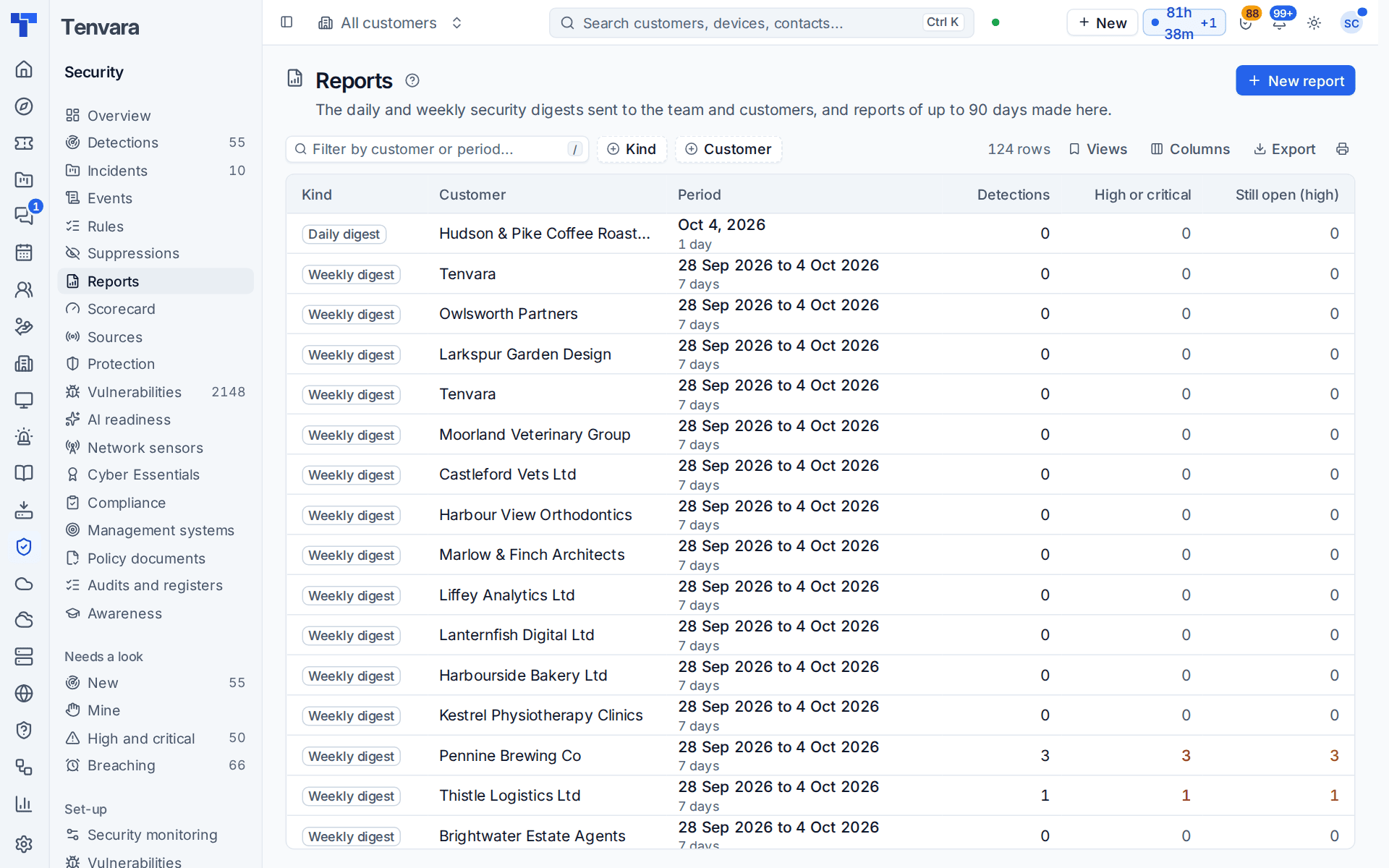Open Incidents in the sidebar
The image size is (1389, 868).
coord(156,171)
